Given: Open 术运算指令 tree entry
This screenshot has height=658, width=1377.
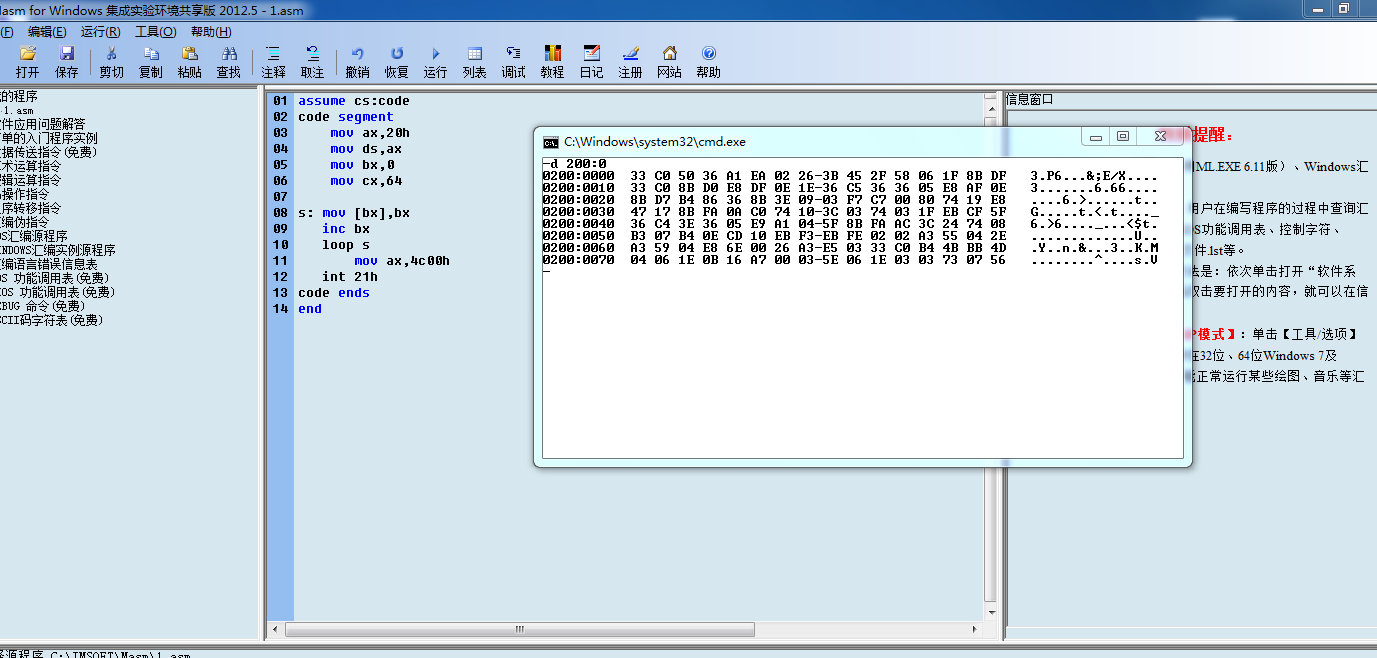Looking at the screenshot, I should click(x=31, y=166).
